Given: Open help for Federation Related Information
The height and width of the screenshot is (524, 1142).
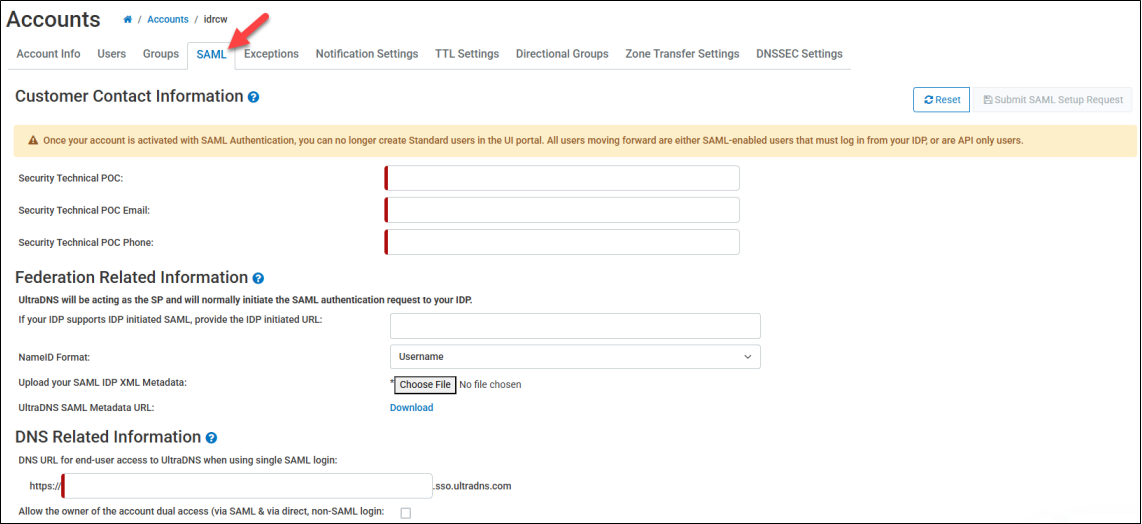Looking at the screenshot, I should point(258,279).
